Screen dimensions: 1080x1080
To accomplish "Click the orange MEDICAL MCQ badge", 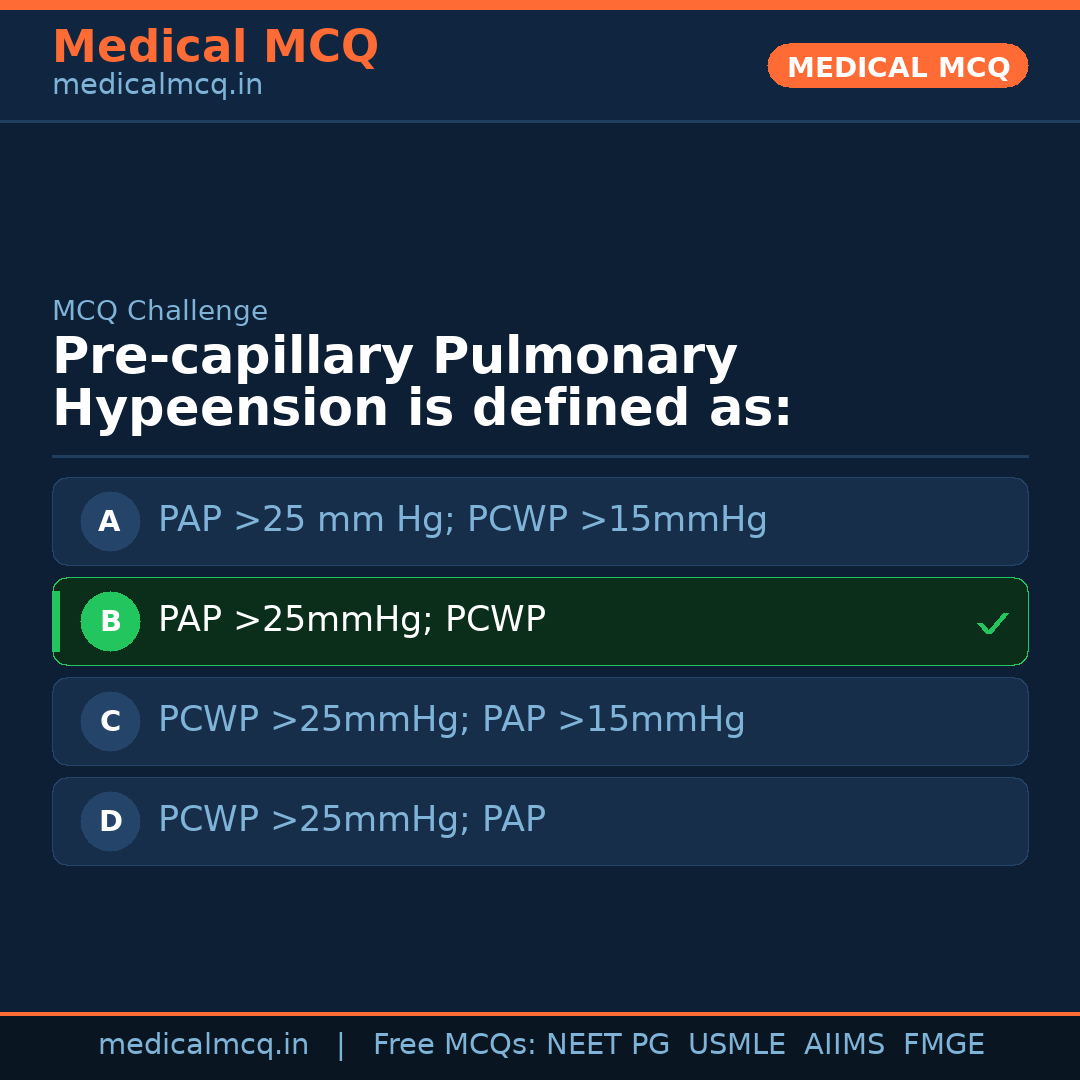I will click(897, 67).
